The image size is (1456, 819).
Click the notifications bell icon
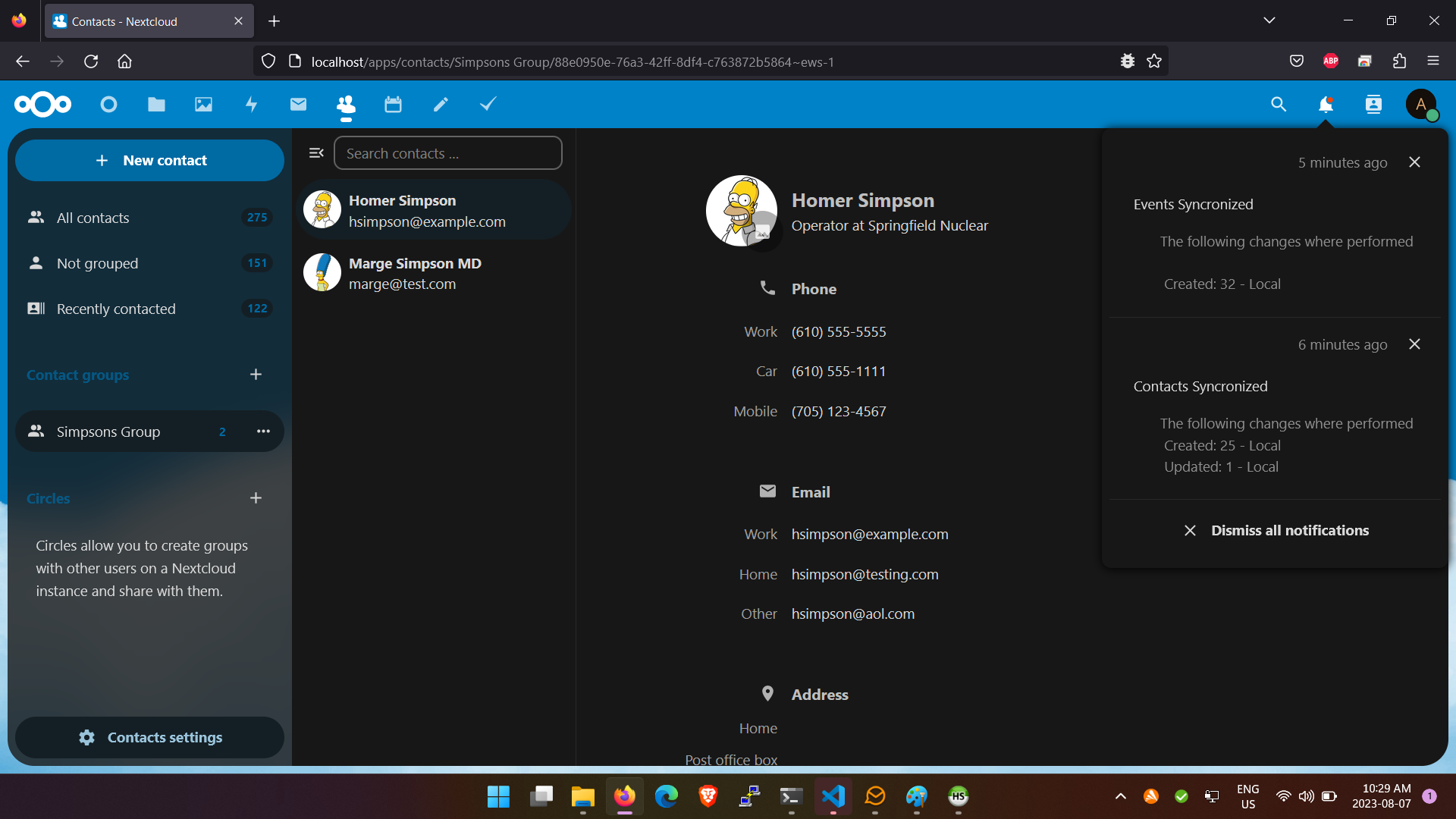[x=1326, y=105]
